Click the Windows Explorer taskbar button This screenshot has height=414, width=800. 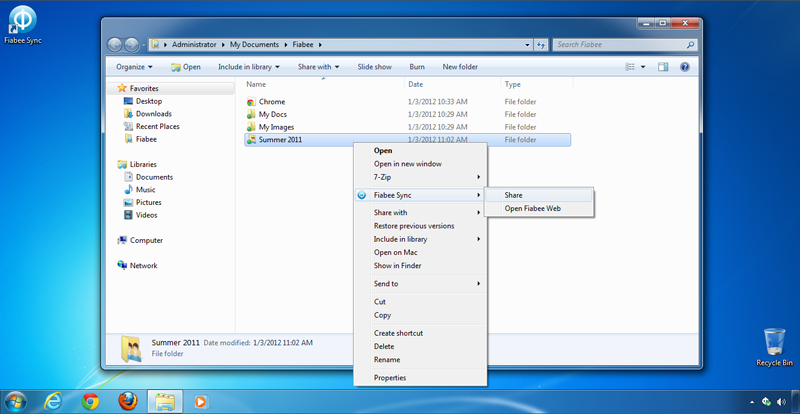click(165, 402)
